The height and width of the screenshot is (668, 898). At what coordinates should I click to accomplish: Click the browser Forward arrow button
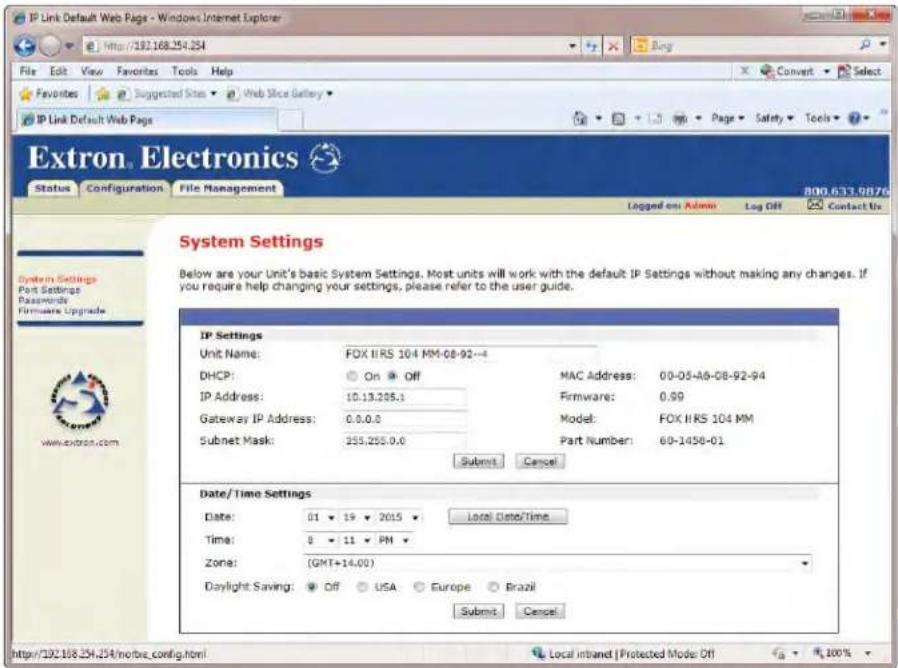[x=50, y=46]
